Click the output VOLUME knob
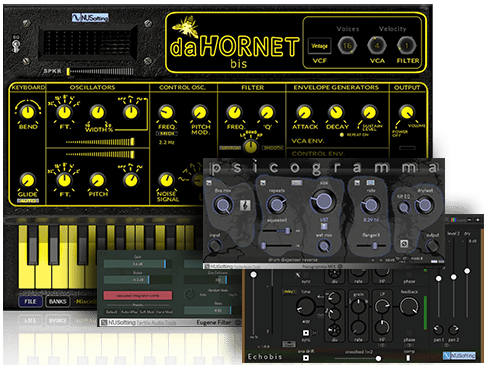The width and height of the screenshot is (487, 365). click(406, 112)
